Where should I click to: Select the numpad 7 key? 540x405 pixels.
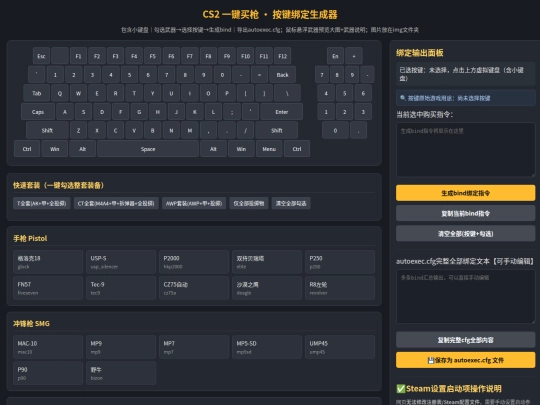[322, 74]
